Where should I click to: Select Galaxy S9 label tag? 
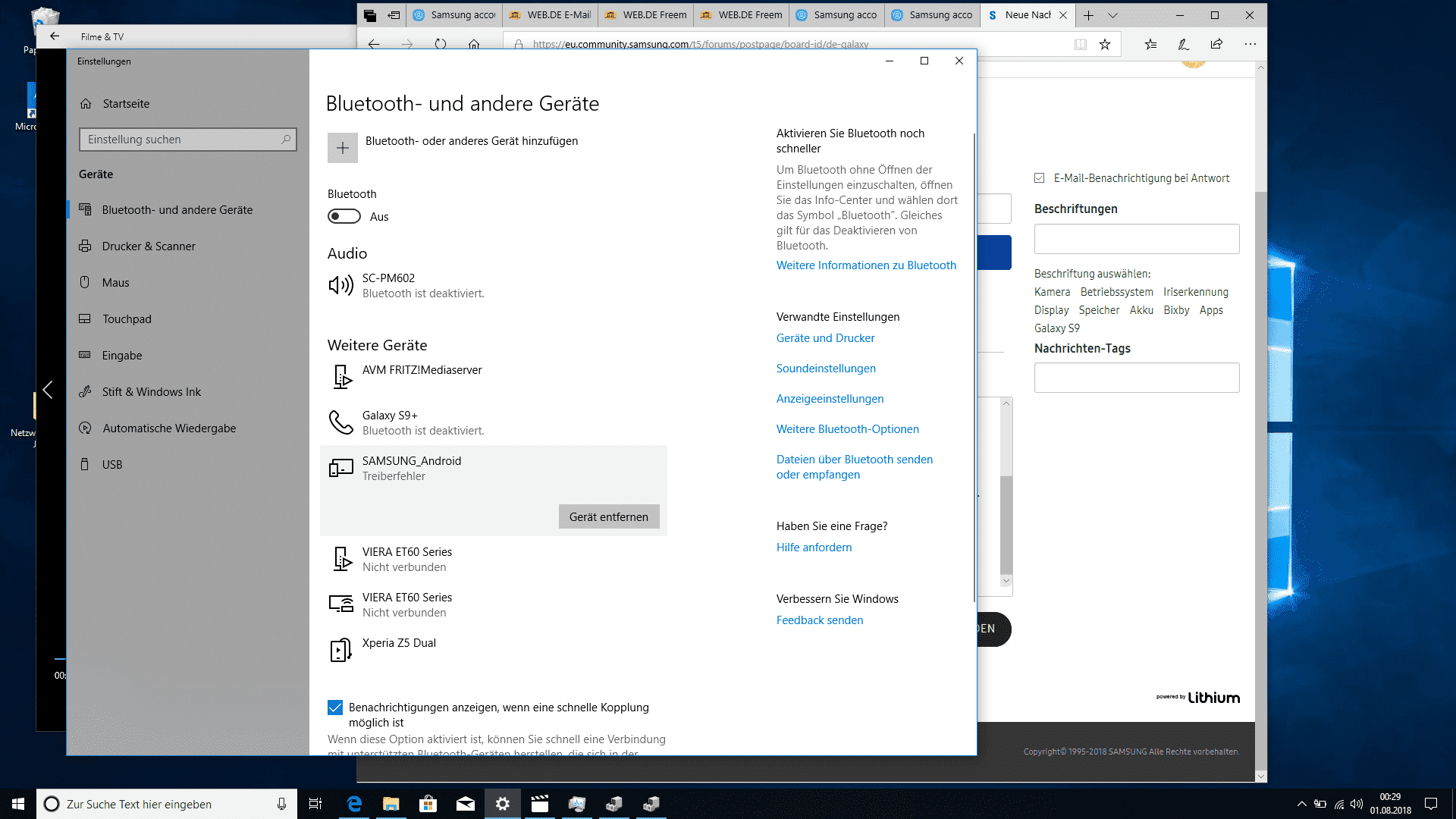(1056, 328)
